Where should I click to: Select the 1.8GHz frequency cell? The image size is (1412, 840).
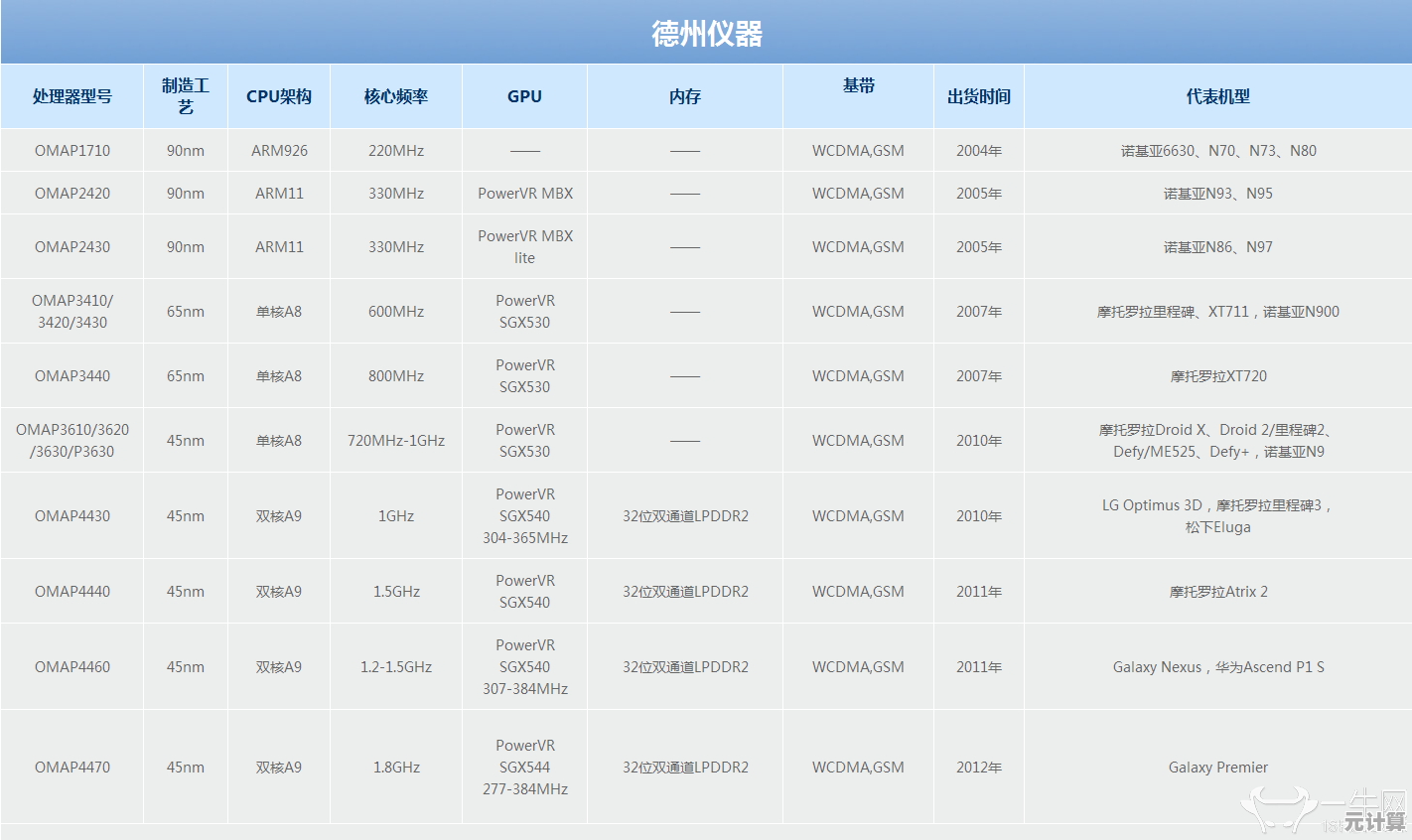(x=396, y=768)
